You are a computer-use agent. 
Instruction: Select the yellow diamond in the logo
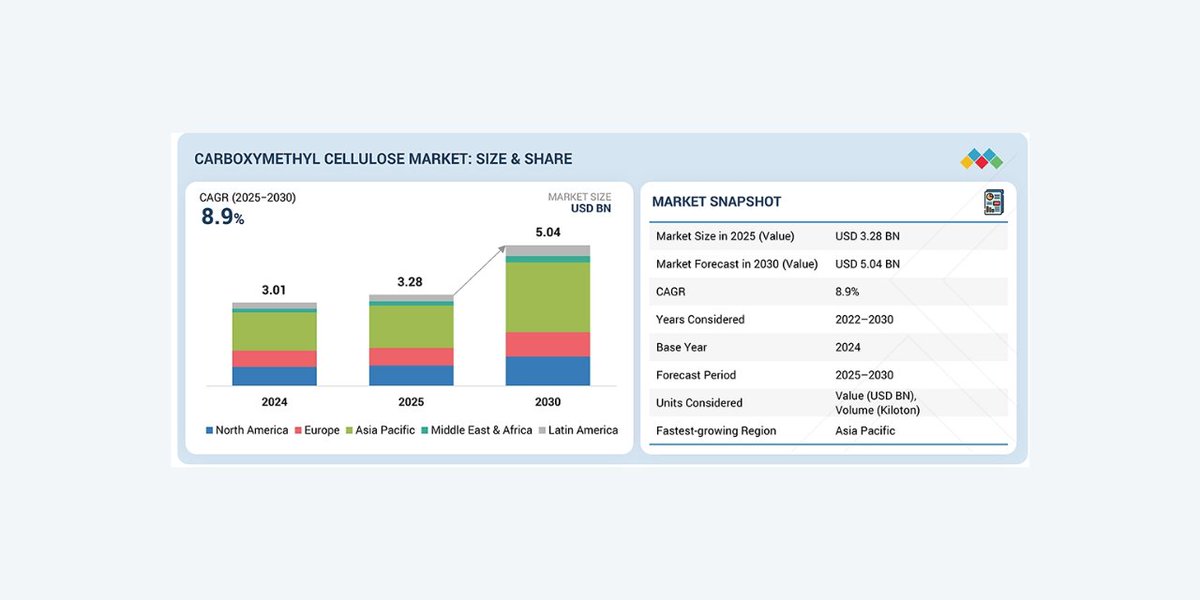coord(966,163)
